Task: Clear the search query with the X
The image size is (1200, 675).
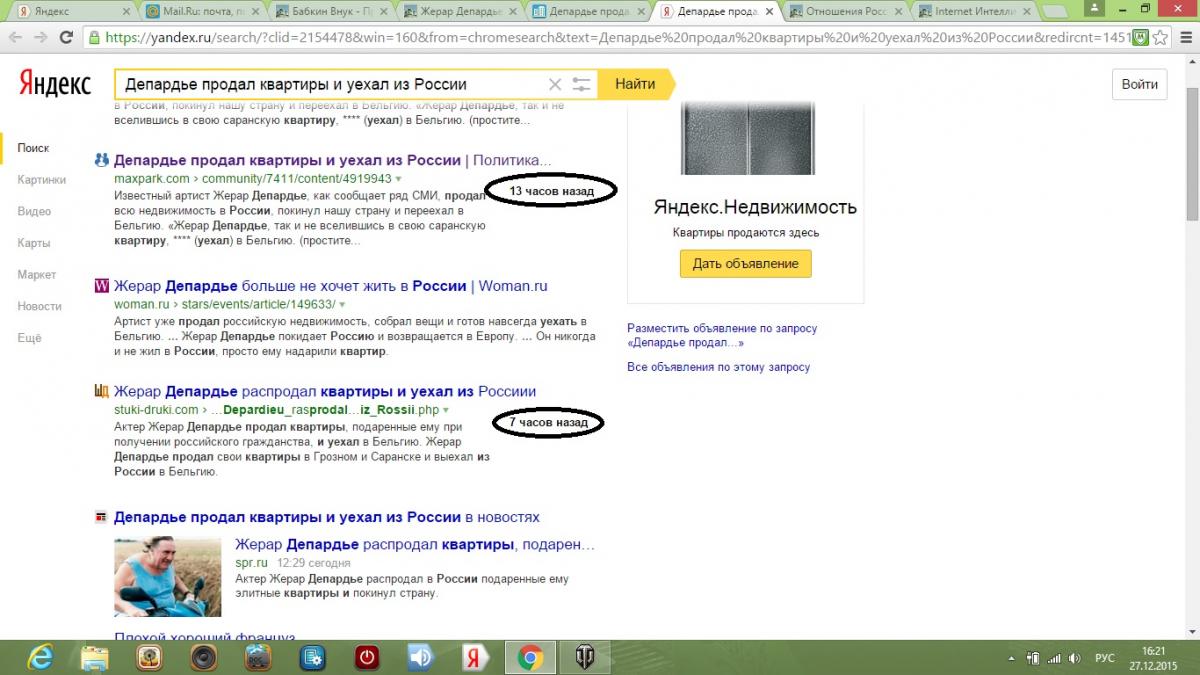Action: tap(554, 84)
